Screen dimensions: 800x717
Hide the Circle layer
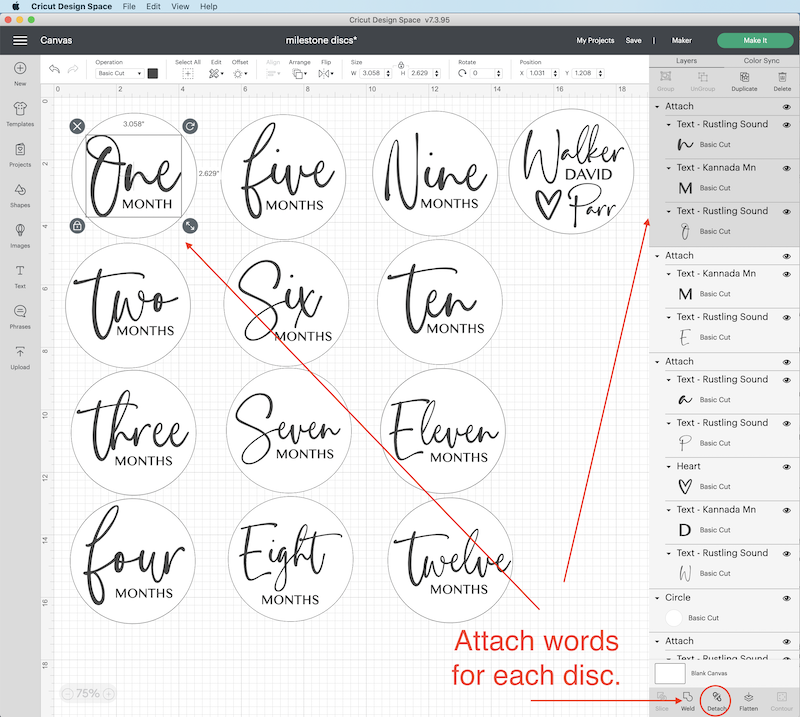[787, 598]
